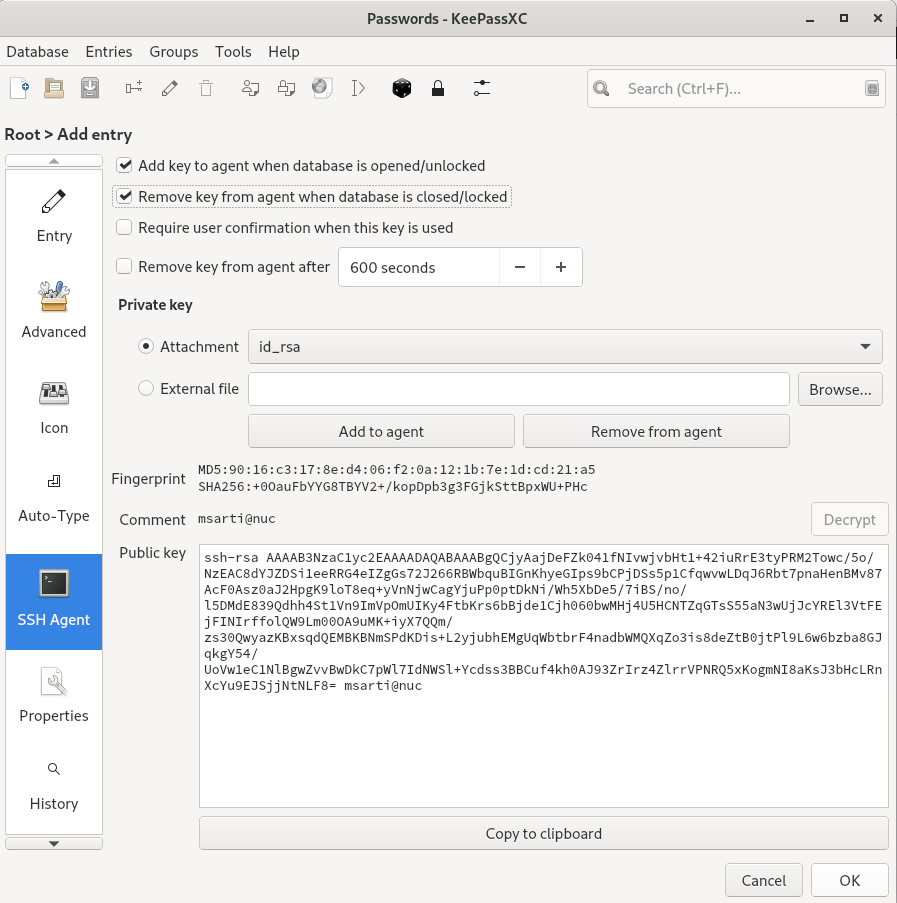Click the 600 seconds field
Image resolution: width=897 pixels, height=903 pixels.
point(419,267)
